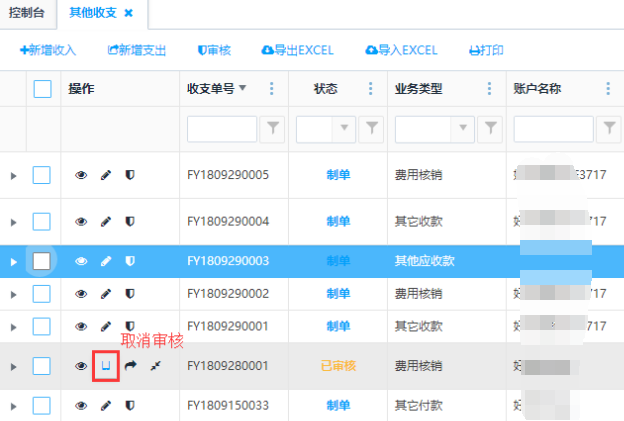Image resolution: width=624 pixels, height=421 pixels.
Task: Click the cancel audit icon for FY1809280001
Action: (x=106, y=367)
